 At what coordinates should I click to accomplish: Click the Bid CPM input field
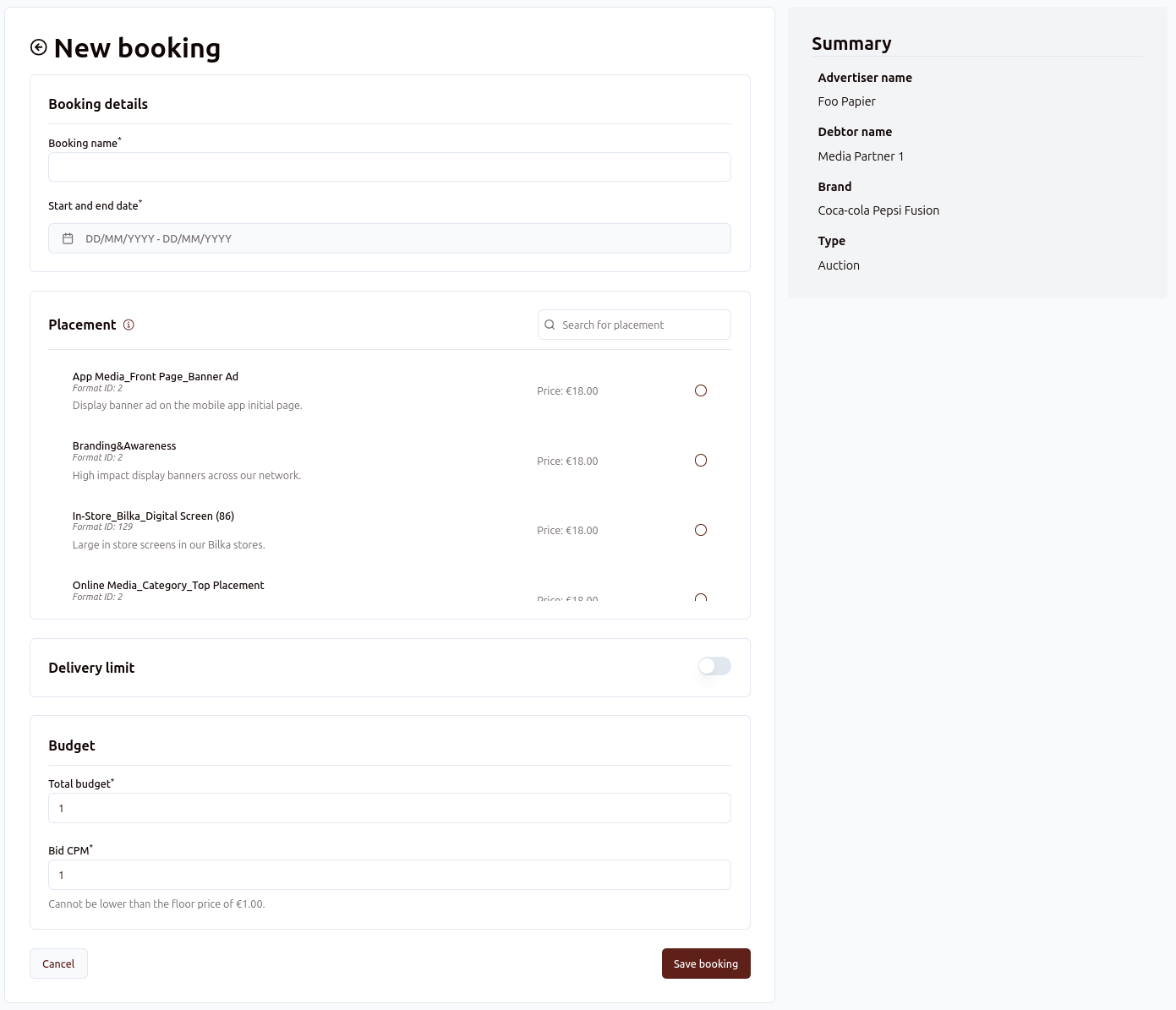coord(389,875)
